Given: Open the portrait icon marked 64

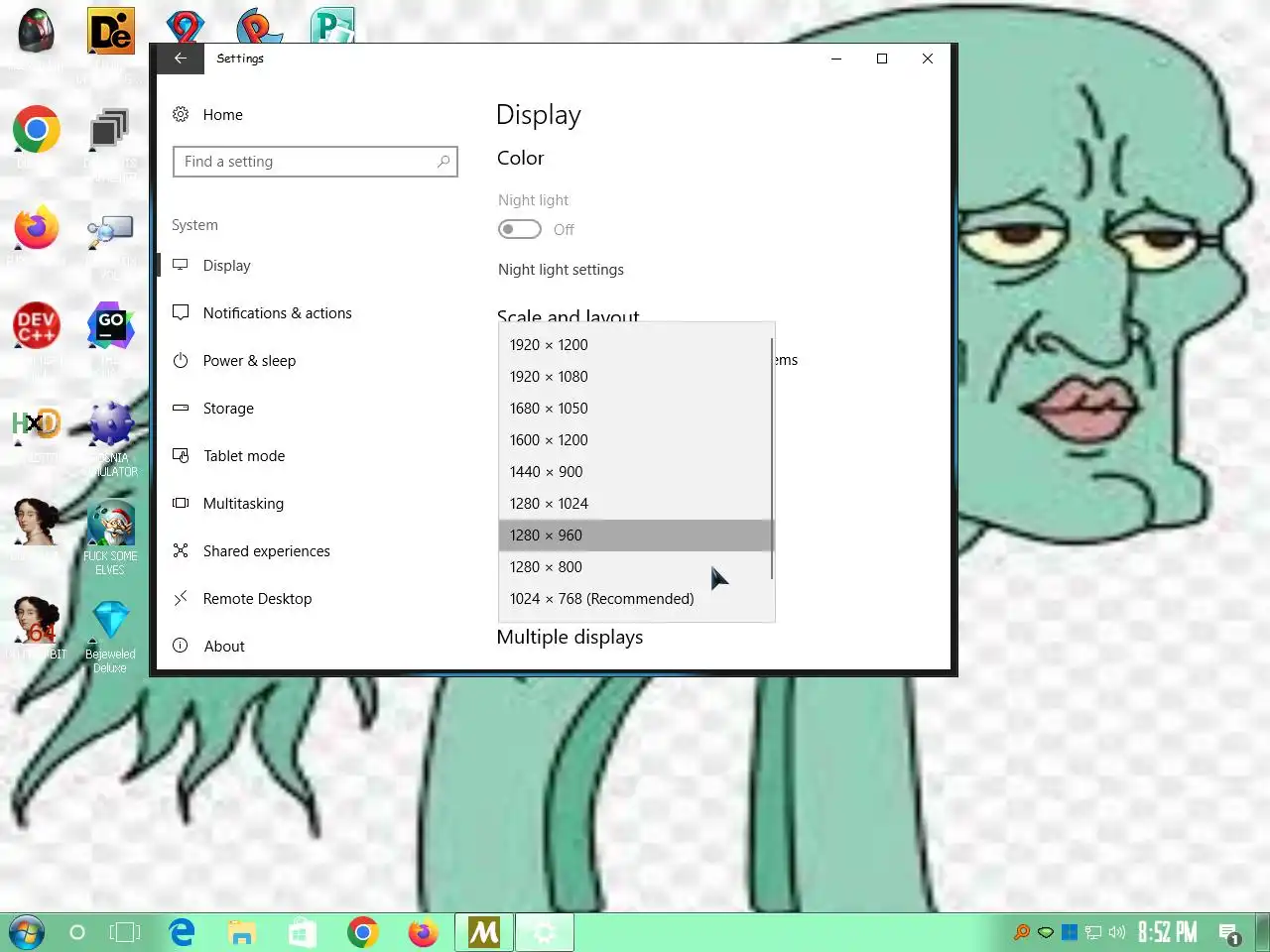Looking at the screenshot, I should pos(37,620).
